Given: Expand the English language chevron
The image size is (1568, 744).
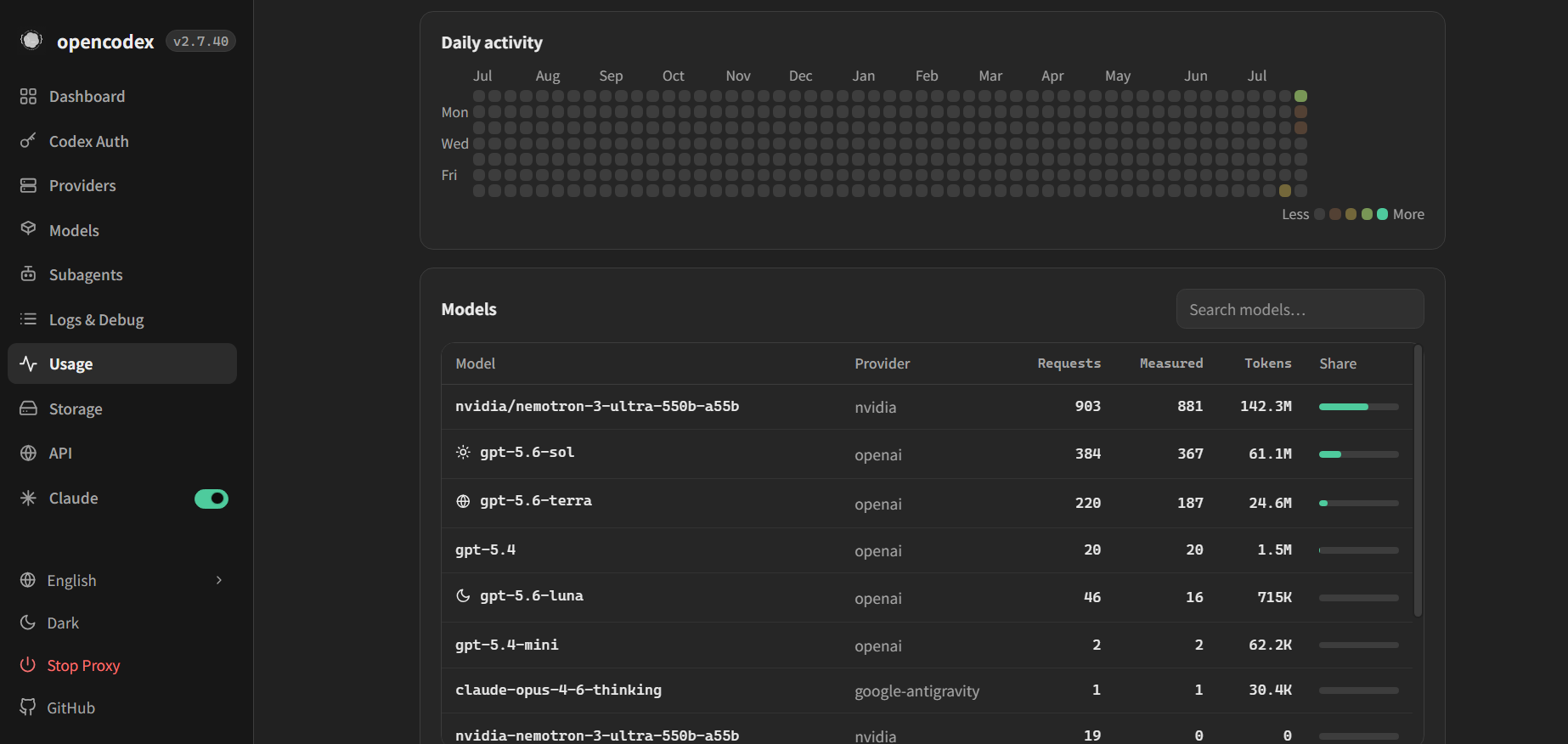Looking at the screenshot, I should pos(219,580).
